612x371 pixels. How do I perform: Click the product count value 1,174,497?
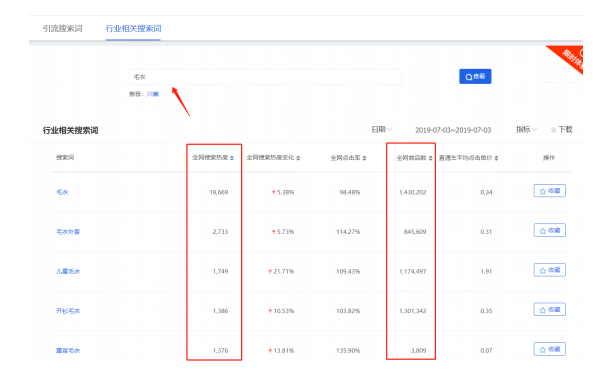[x=413, y=272]
